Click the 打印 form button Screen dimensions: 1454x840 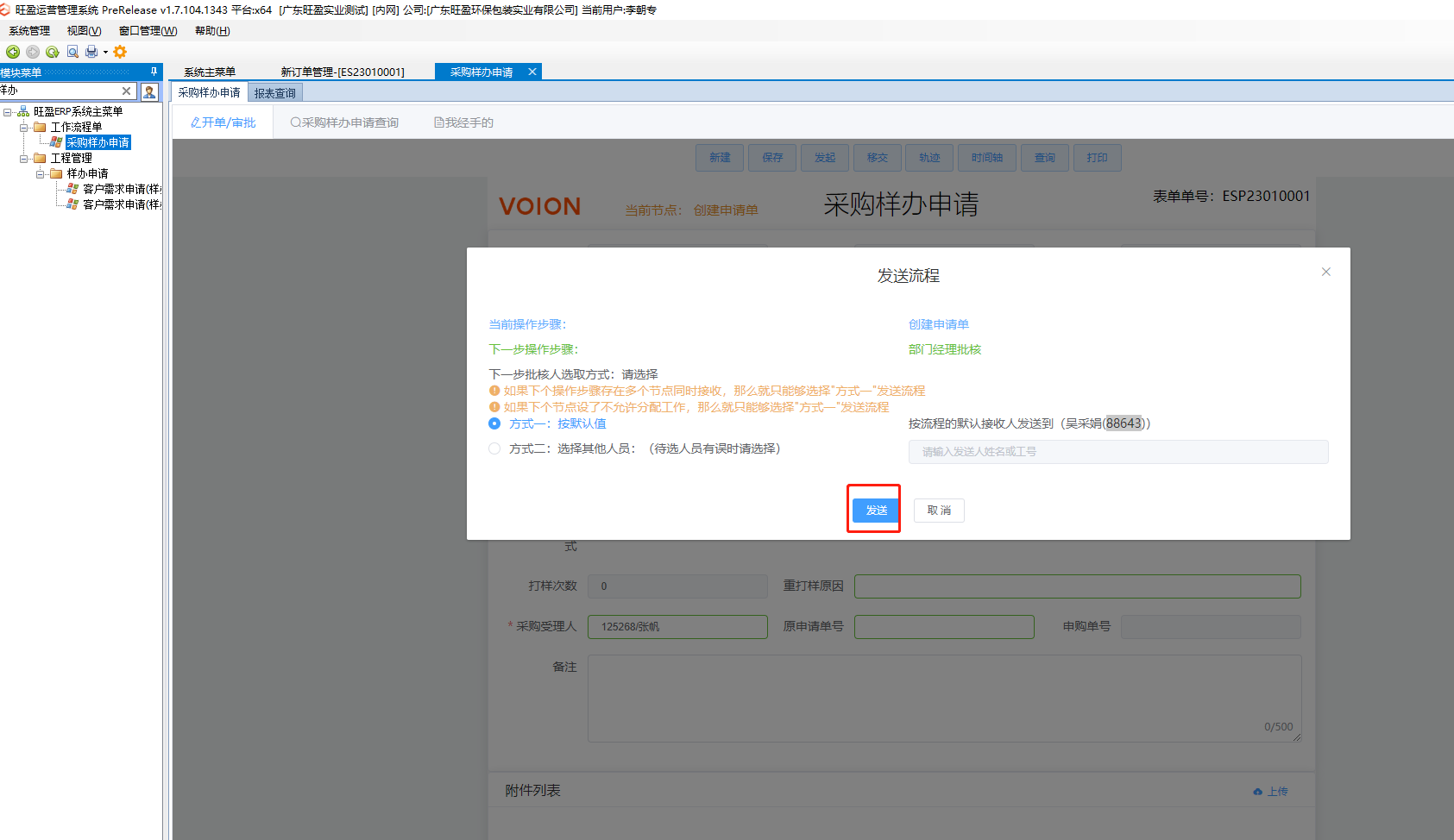[1098, 158]
